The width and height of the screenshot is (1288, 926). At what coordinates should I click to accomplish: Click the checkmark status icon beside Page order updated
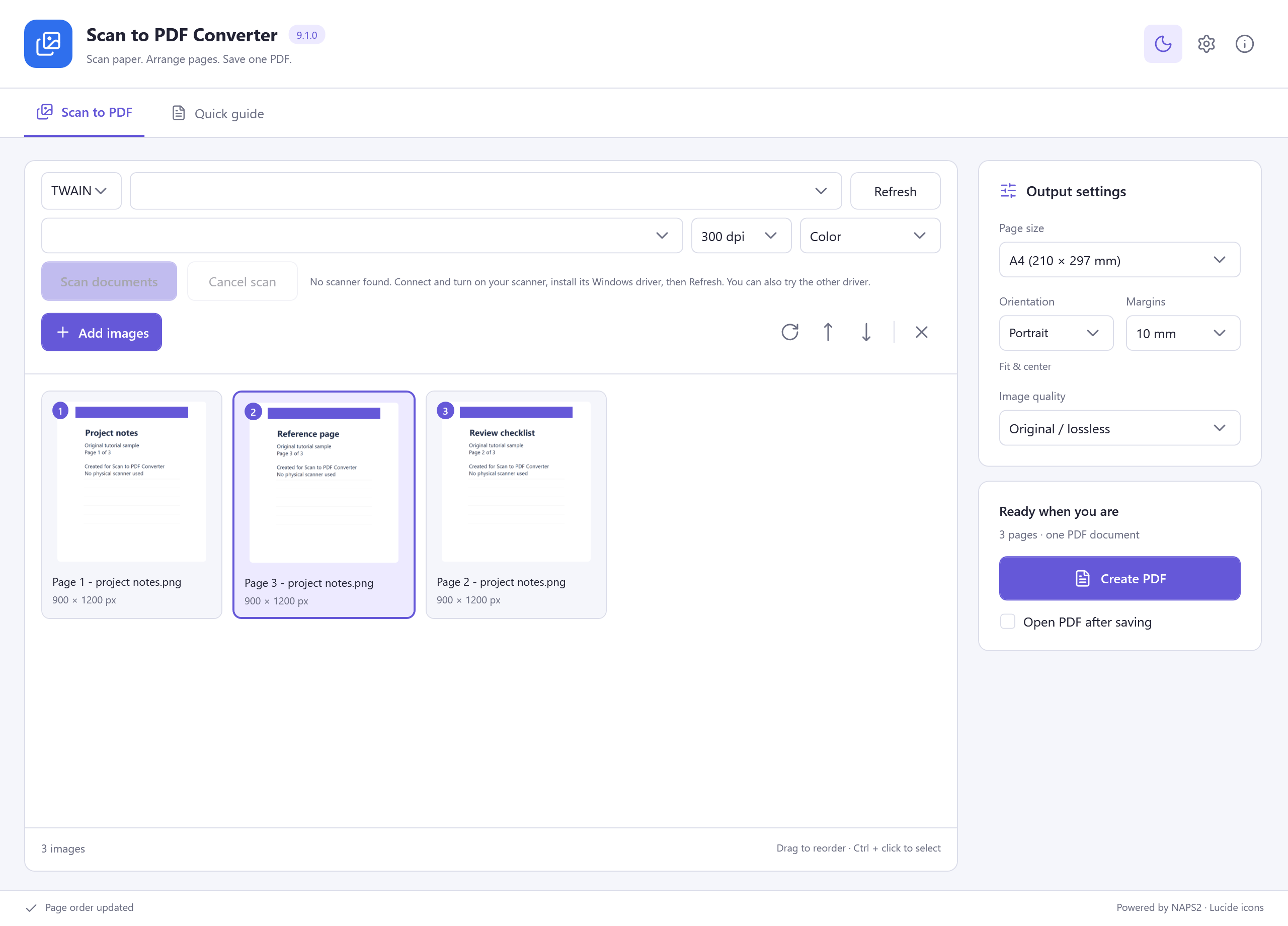[x=31, y=908]
